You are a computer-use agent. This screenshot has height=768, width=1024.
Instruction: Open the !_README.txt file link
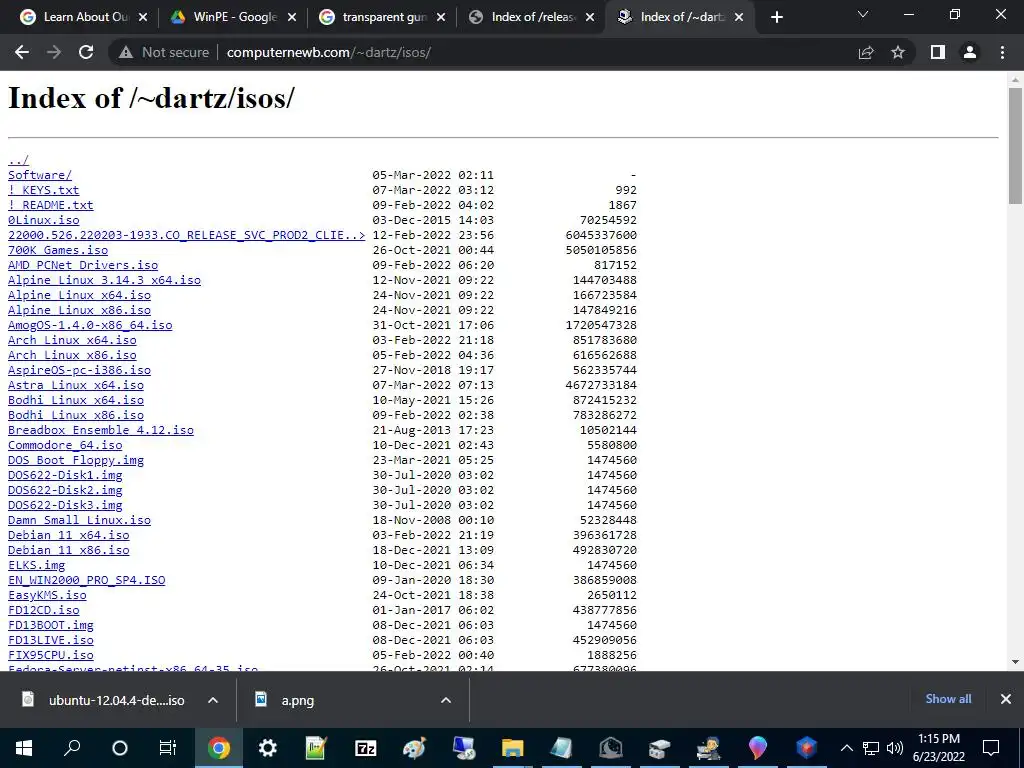(50, 205)
